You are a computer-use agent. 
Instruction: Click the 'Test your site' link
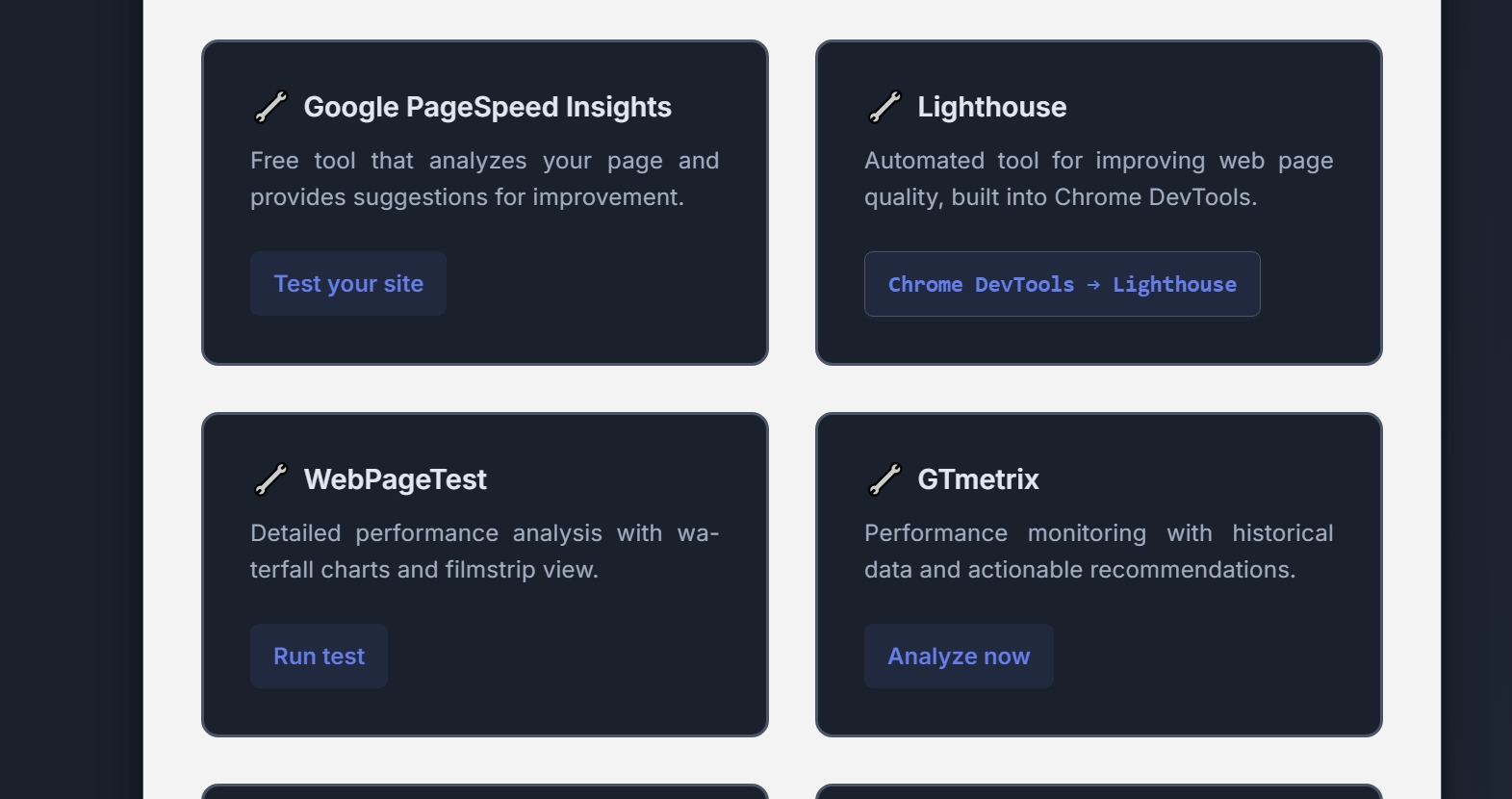coord(348,284)
